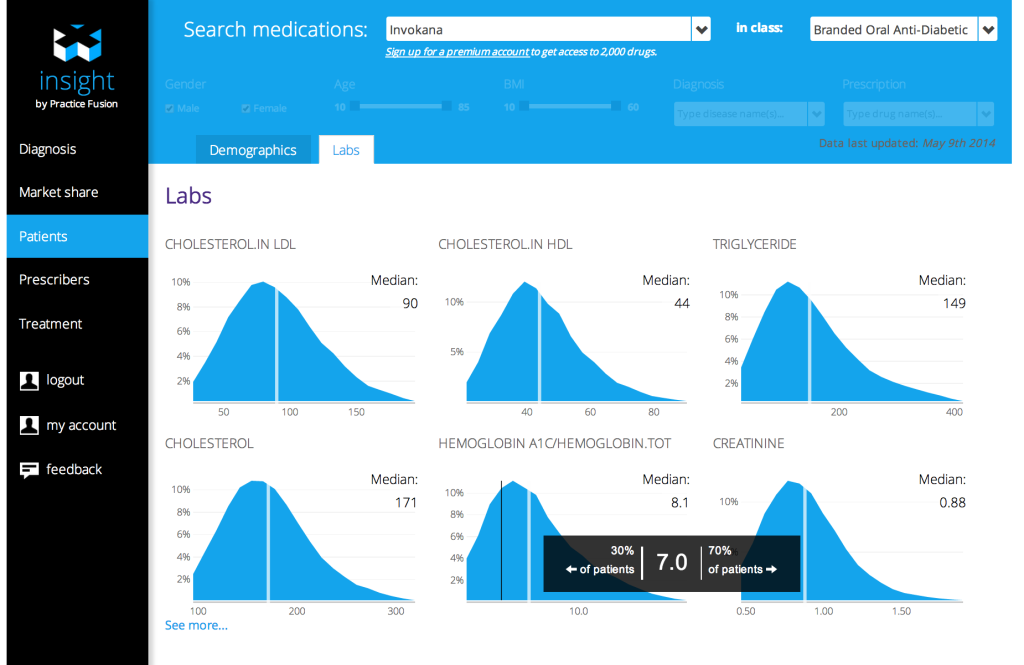Click the Age slider maximum handle
1024x665 pixels.
coord(447,106)
